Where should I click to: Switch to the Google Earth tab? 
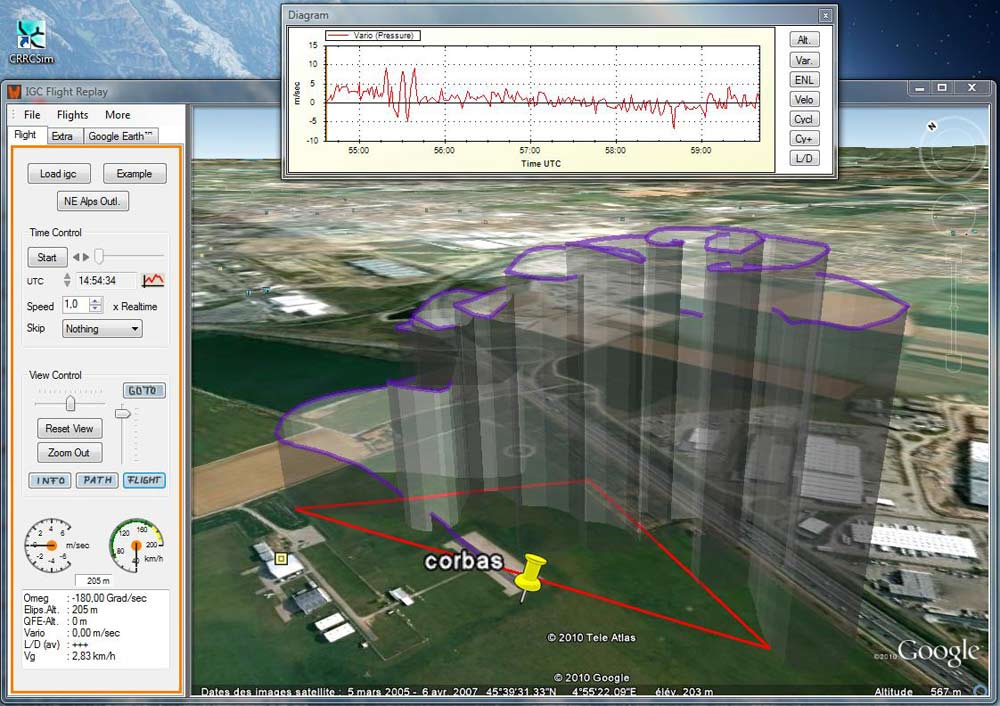click(121, 136)
